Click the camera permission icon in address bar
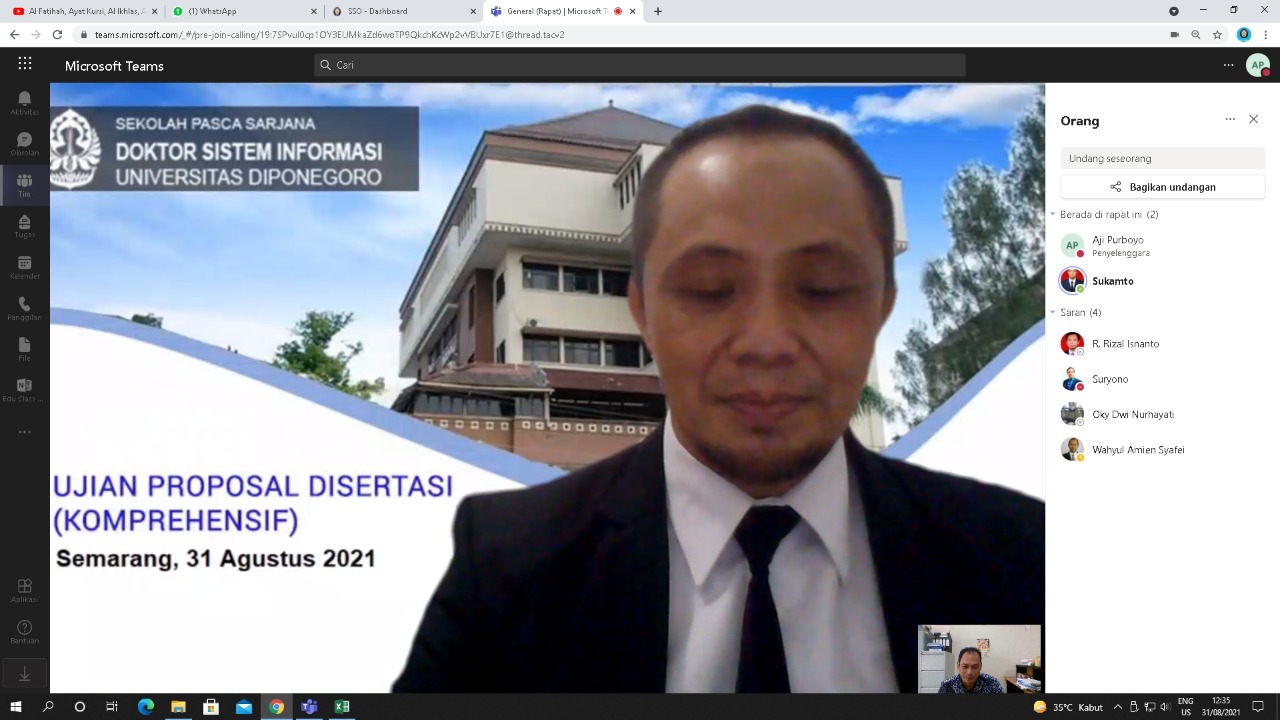 (1174, 34)
